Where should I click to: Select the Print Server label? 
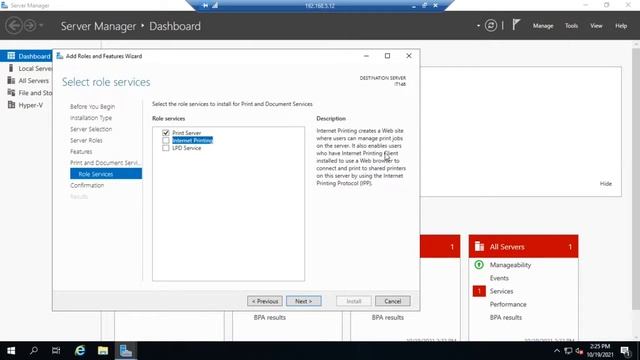pyautogui.click(x=187, y=133)
